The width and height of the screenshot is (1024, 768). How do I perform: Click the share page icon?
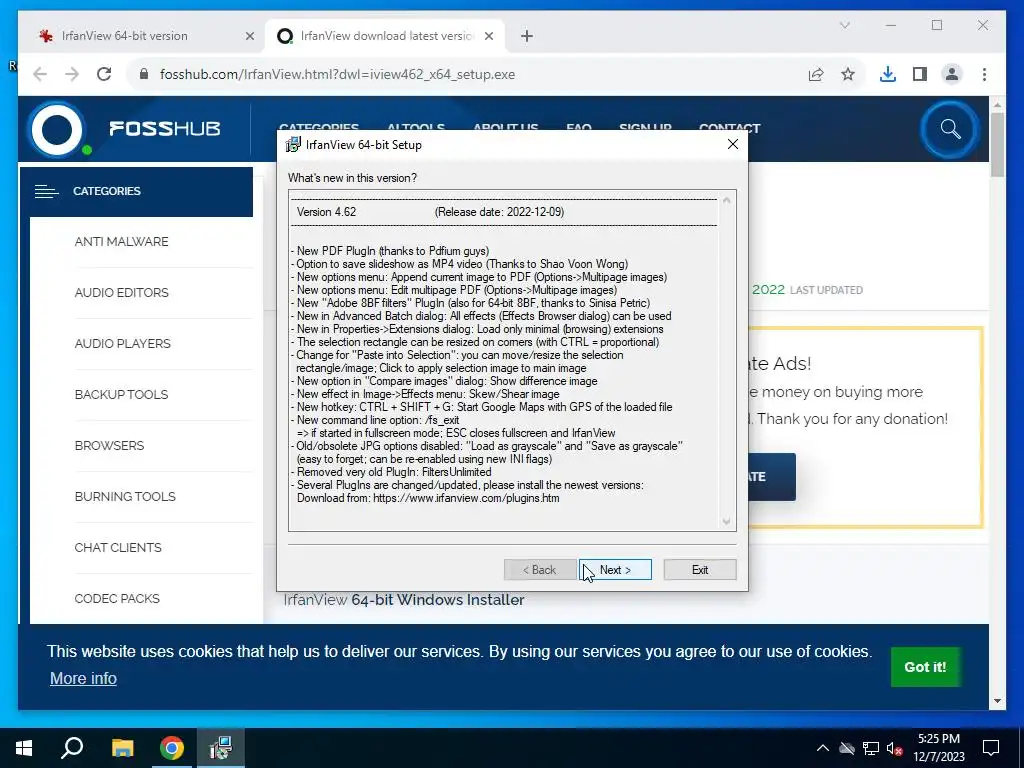pos(816,74)
